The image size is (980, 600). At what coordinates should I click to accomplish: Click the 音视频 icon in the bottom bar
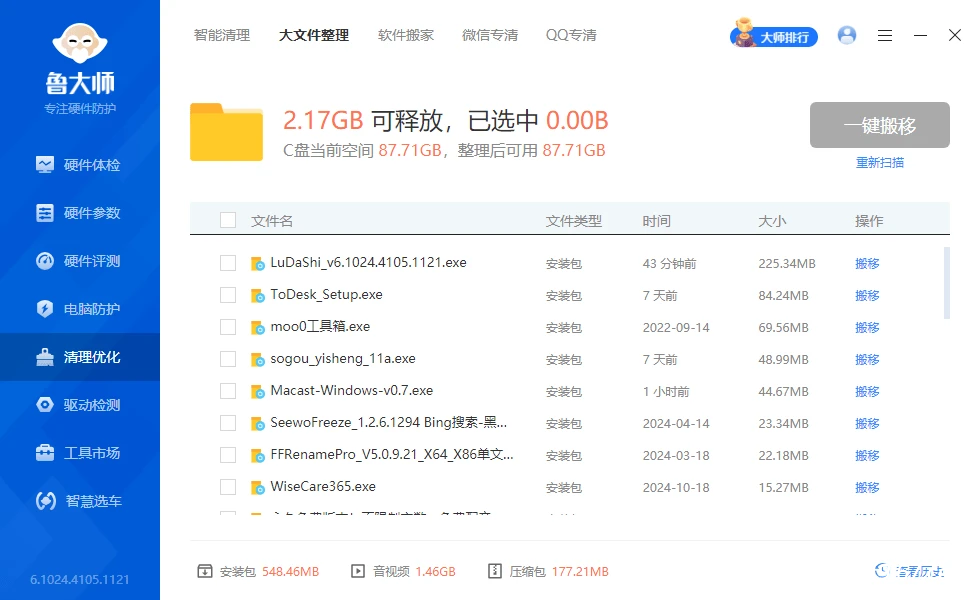[x=356, y=571]
